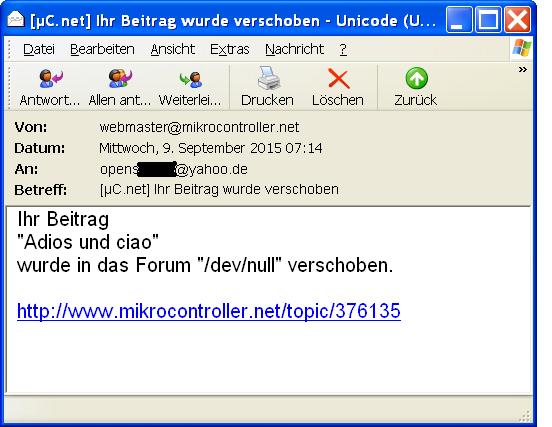Screen dimensions: 552x427
Task: Delete the message with the Löschen icon
Action: [338, 79]
